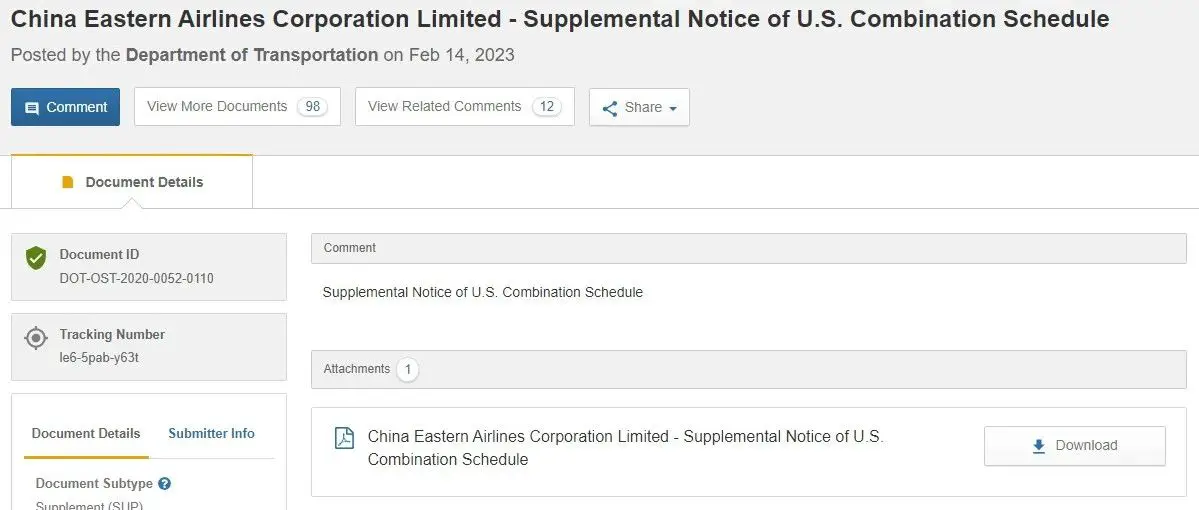Click the blue Comment button

65,107
